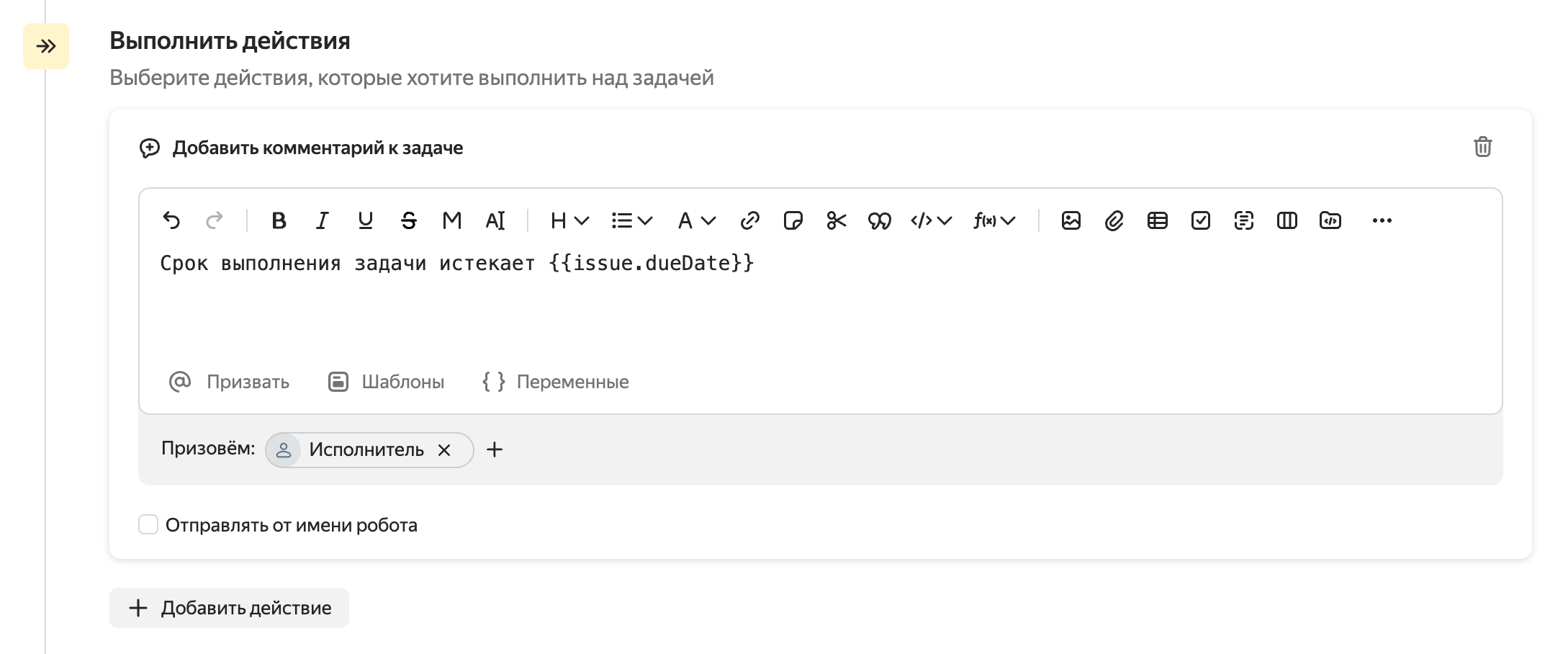Open the "Переменные" variables menu
The height and width of the screenshot is (654, 1568).
555,382
